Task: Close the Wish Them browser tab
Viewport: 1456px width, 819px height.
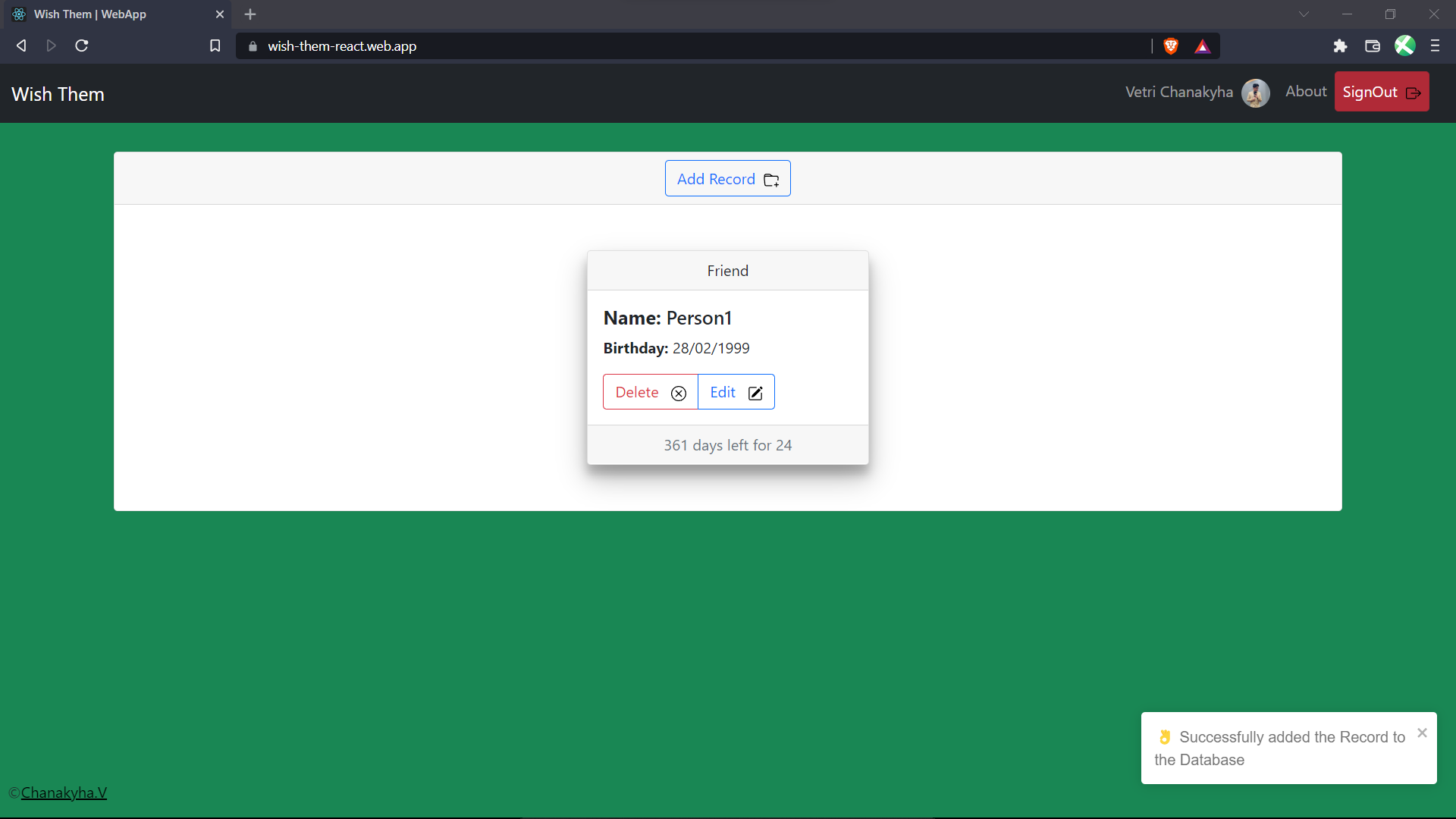Action: pyautogui.click(x=220, y=14)
